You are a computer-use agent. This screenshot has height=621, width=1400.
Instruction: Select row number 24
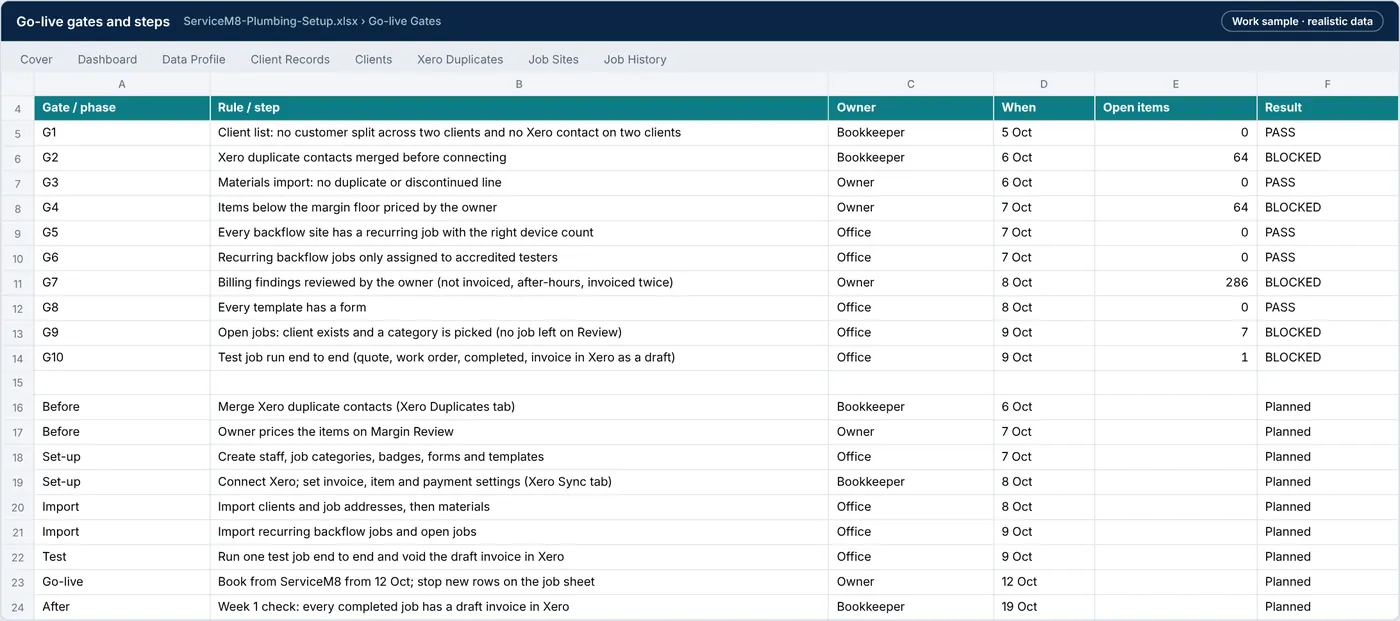[x=17, y=607]
